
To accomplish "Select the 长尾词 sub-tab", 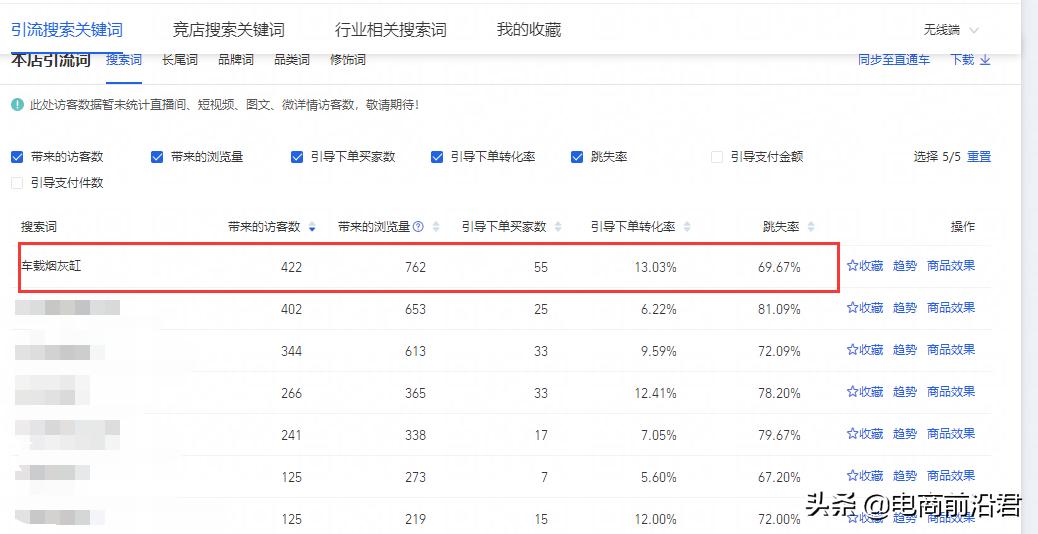I will 180,60.
